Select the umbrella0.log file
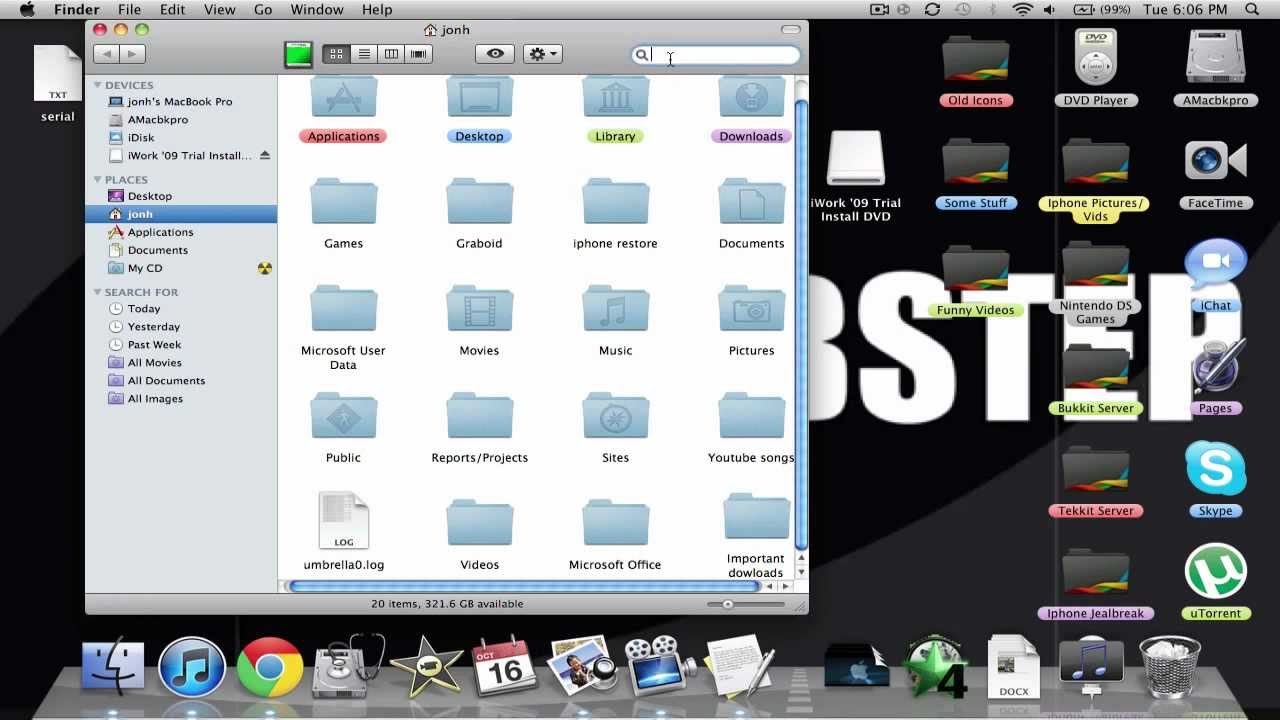1280x720 pixels. pos(343,521)
